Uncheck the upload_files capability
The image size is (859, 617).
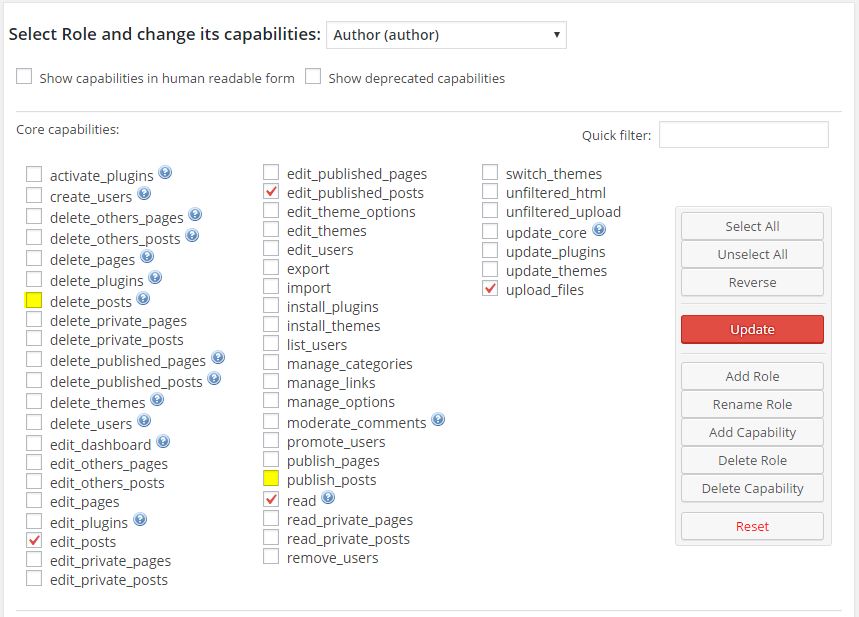490,288
